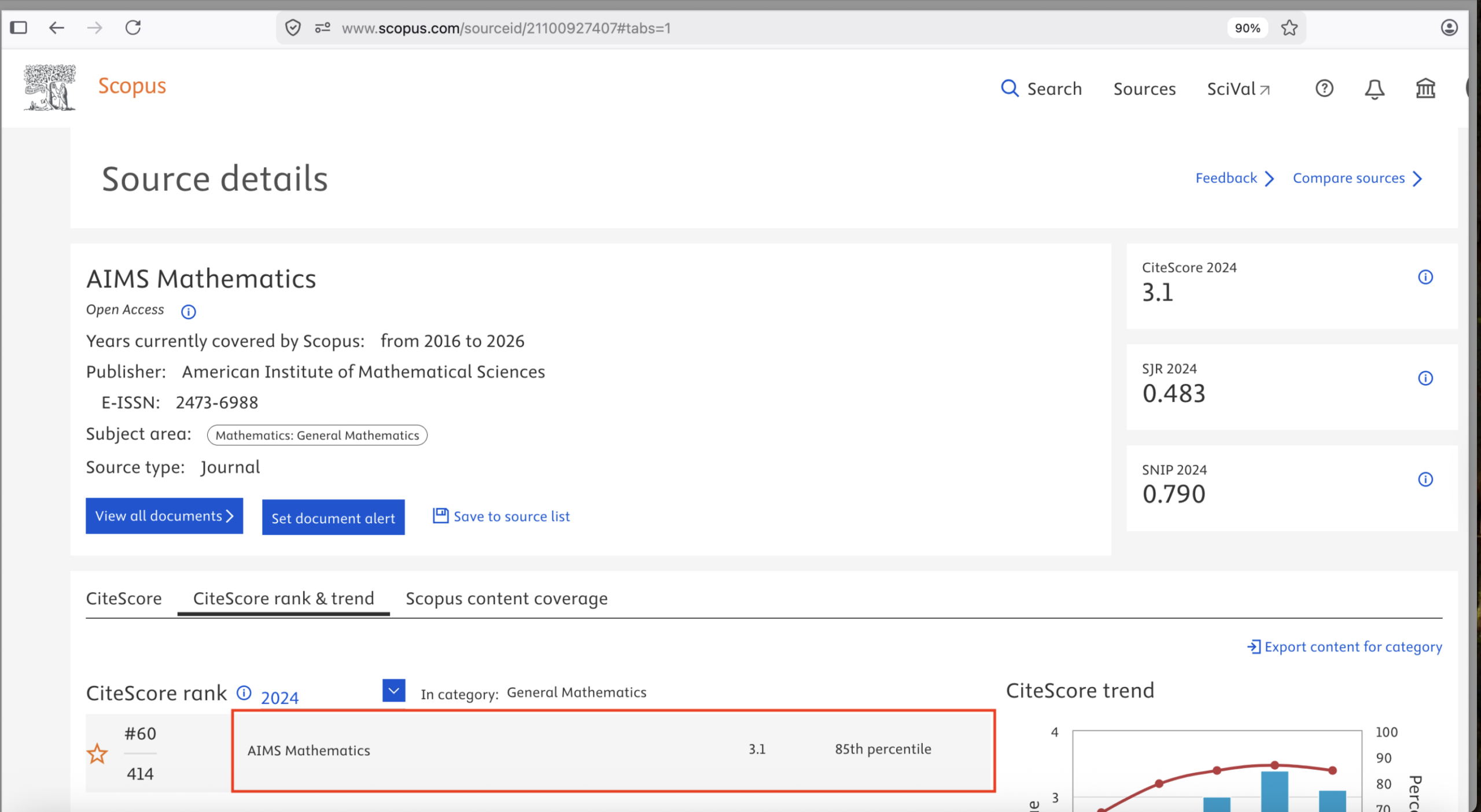Viewport: 1481px width, 812px height.
Task: Click the AIMS Mathematics journal title
Action: [x=201, y=279]
